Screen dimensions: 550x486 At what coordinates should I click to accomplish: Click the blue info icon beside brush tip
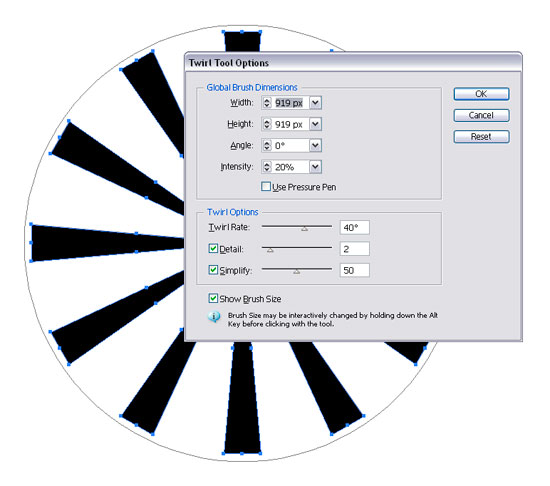214,317
